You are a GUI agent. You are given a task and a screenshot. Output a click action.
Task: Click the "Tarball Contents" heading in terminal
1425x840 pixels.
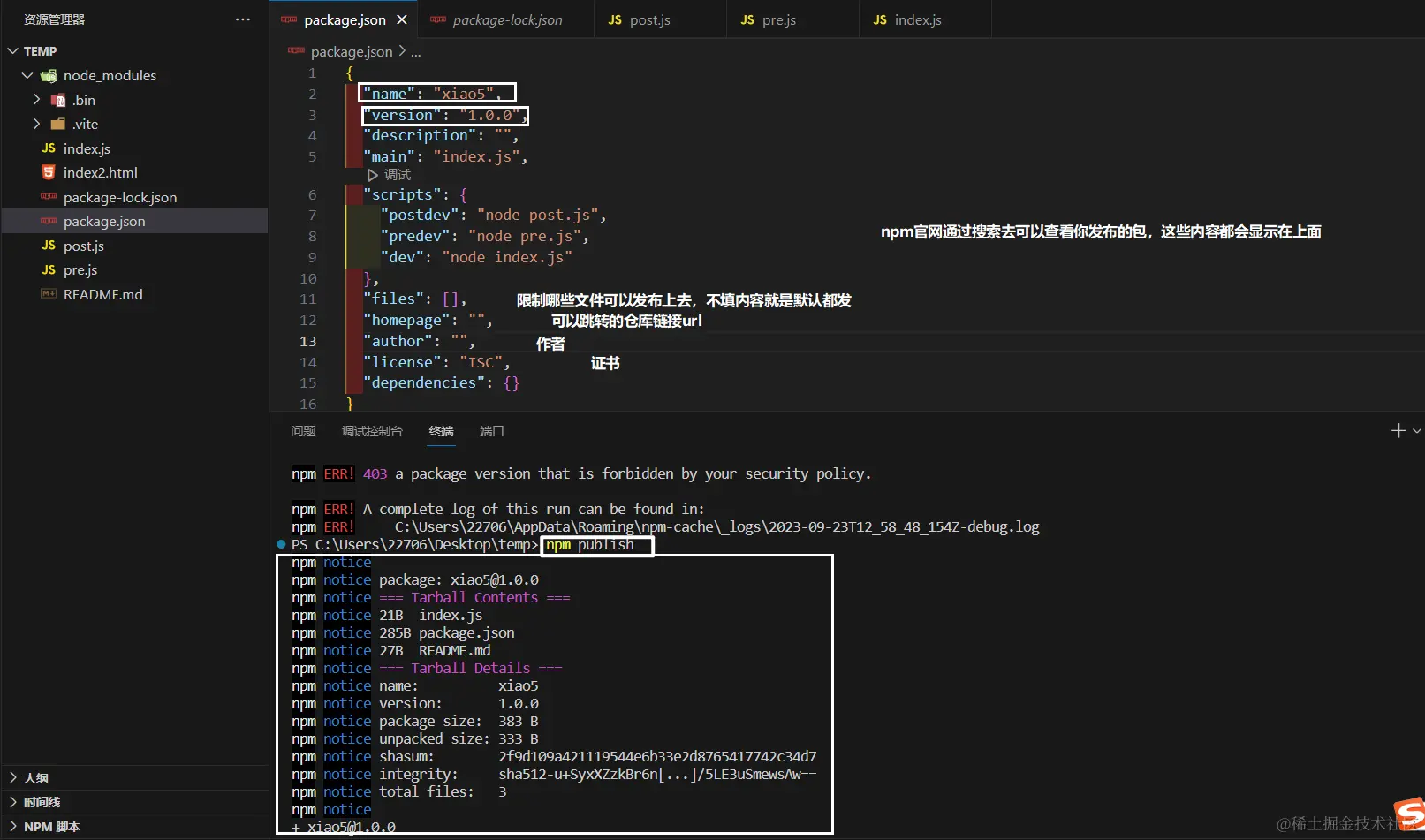[x=474, y=597]
